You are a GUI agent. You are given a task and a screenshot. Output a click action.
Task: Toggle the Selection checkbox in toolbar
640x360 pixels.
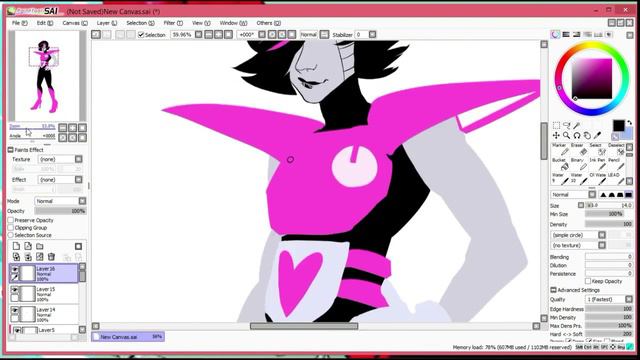point(141,35)
